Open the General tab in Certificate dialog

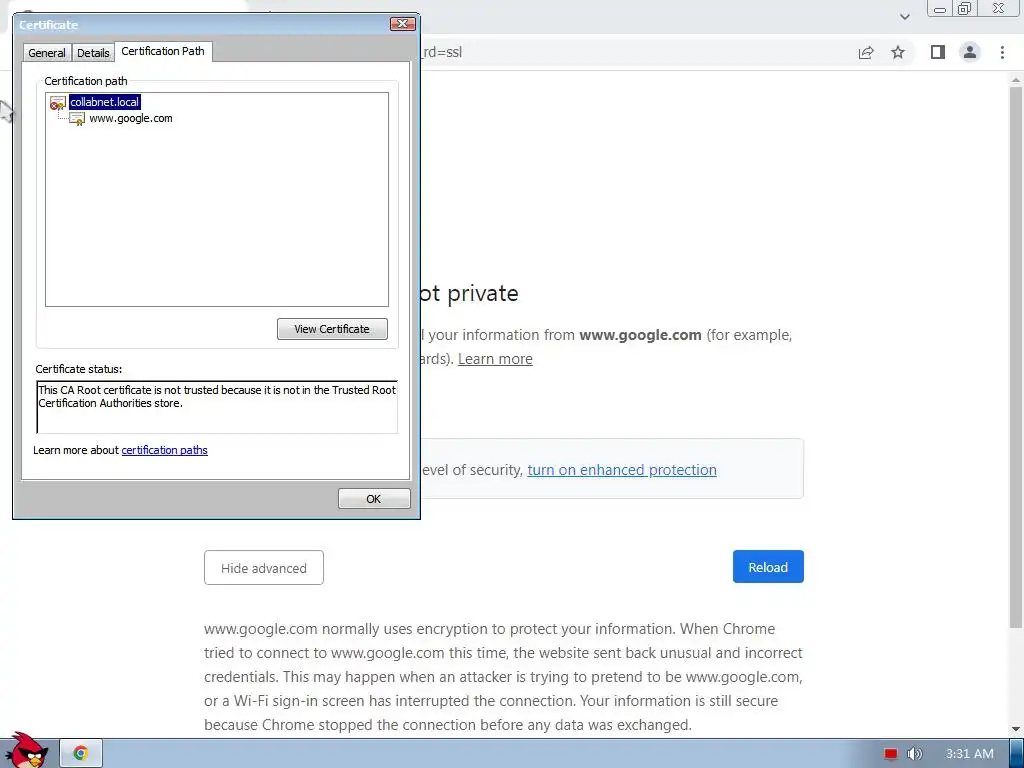(x=46, y=53)
